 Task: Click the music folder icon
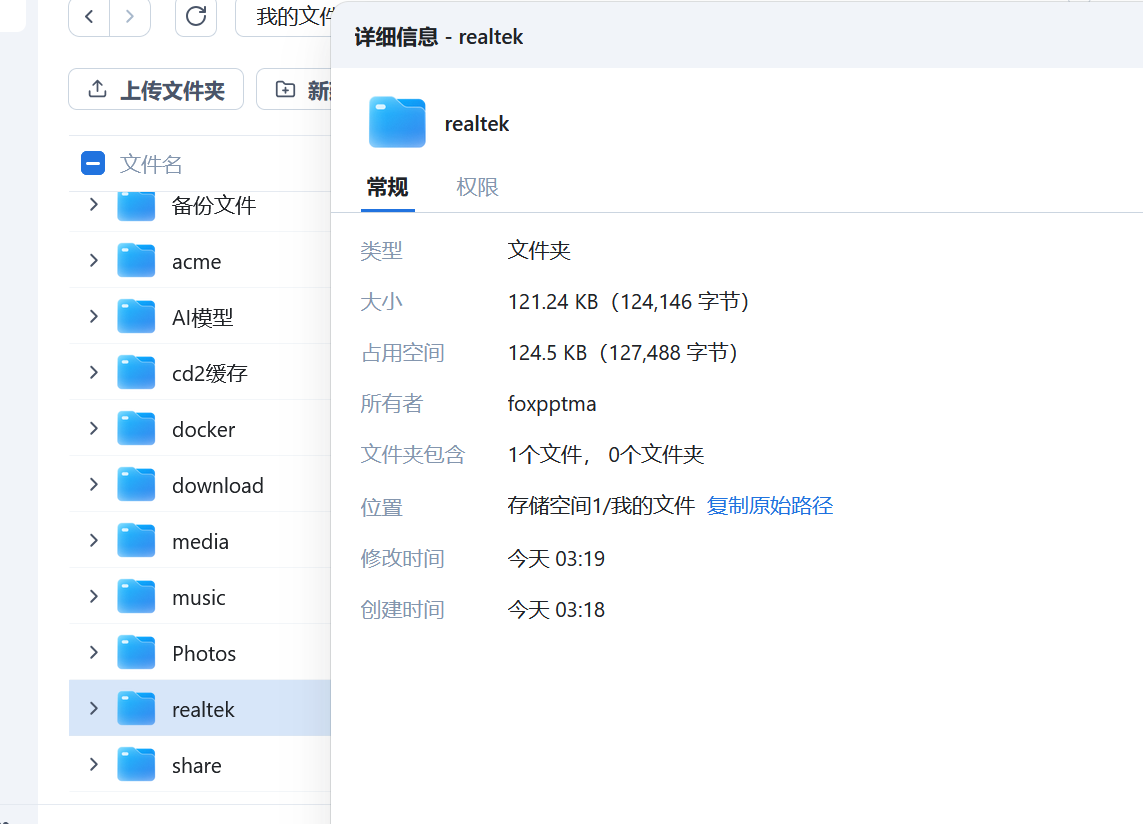136,596
